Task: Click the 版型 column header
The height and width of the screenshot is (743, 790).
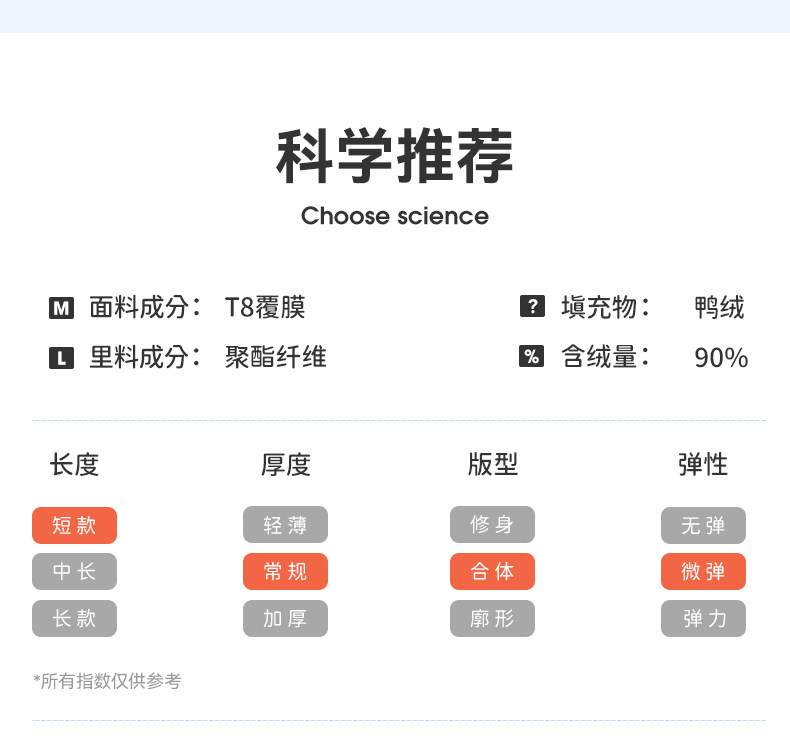Action: [x=492, y=464]
